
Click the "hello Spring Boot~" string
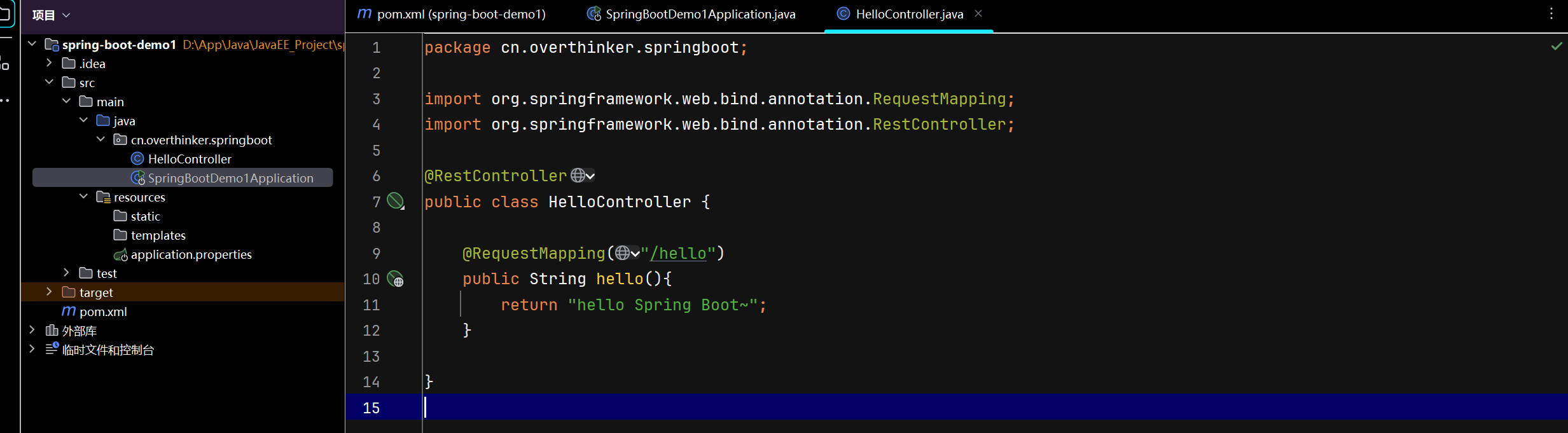(662, 305)
